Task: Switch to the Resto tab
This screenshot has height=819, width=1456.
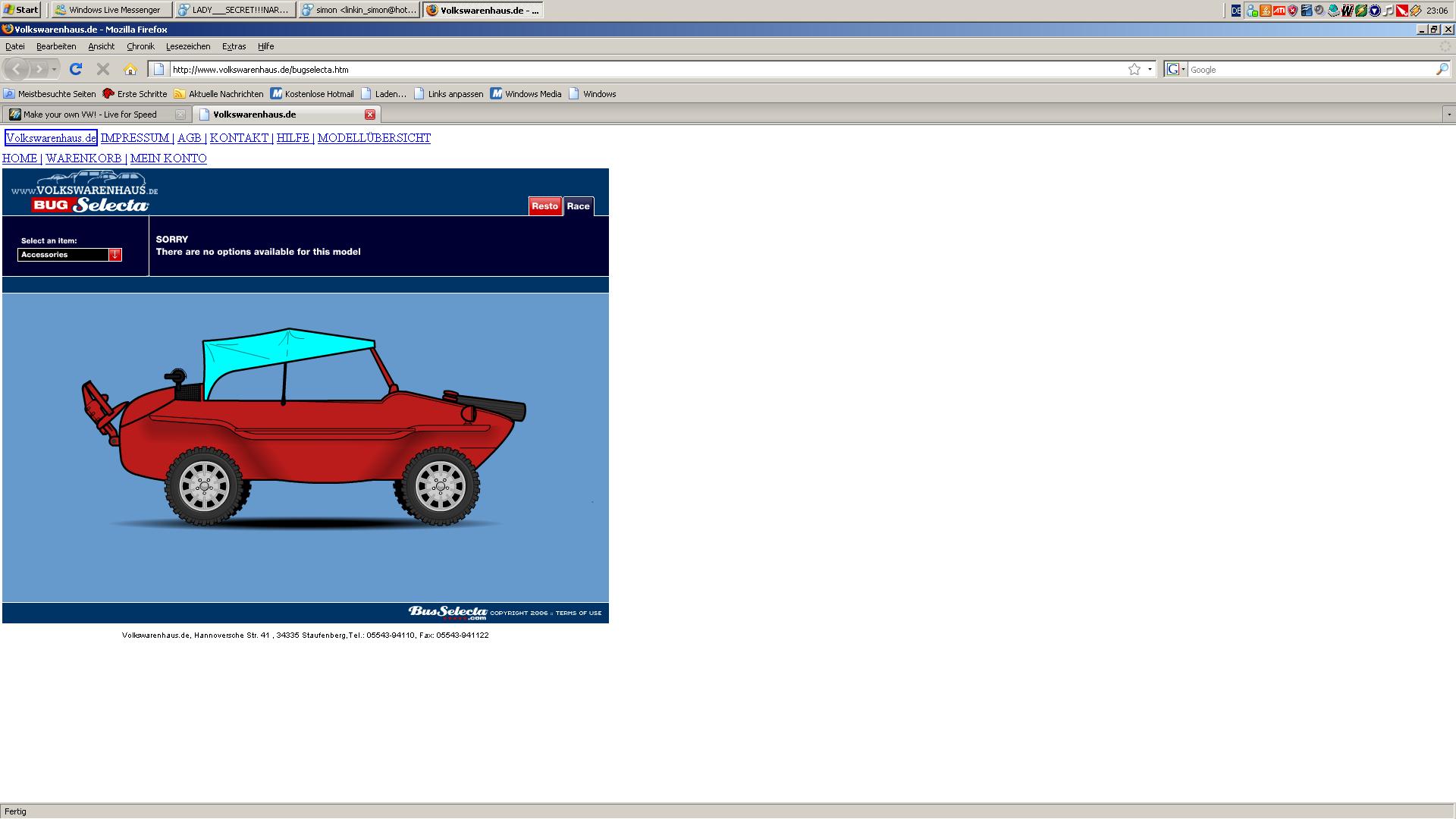Action: click(544, 206)
